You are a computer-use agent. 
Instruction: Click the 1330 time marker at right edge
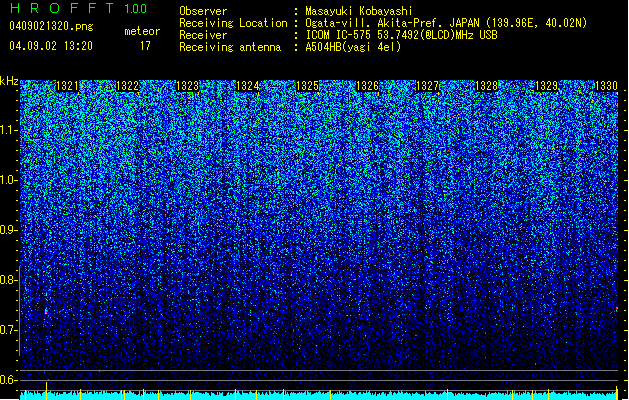pos(606,86)
